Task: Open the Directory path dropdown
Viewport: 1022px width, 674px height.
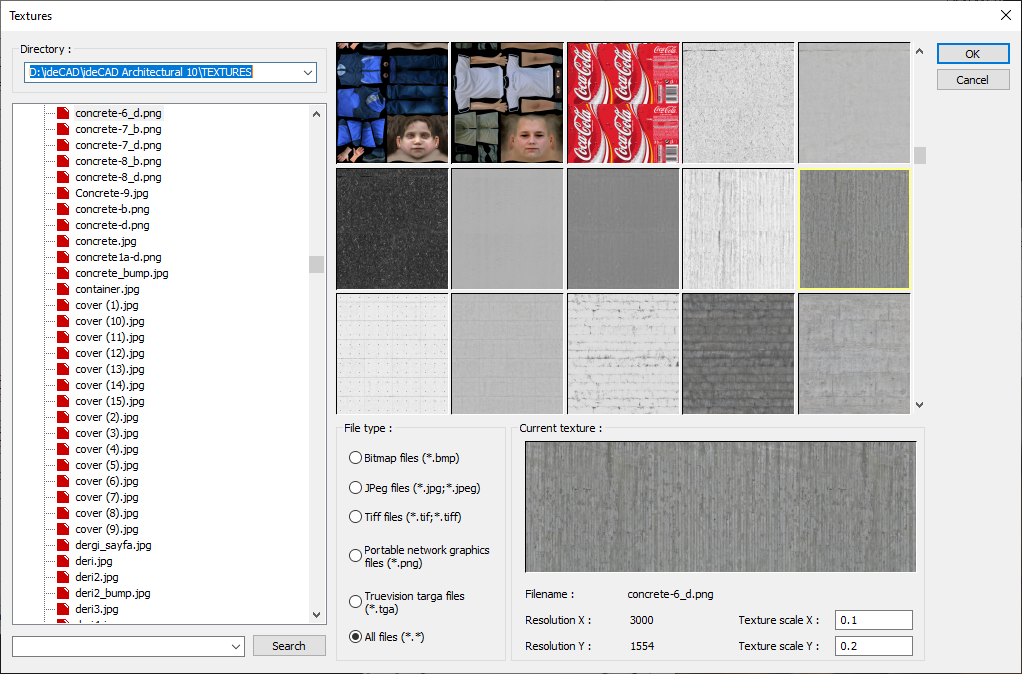Action: (307, 72)
